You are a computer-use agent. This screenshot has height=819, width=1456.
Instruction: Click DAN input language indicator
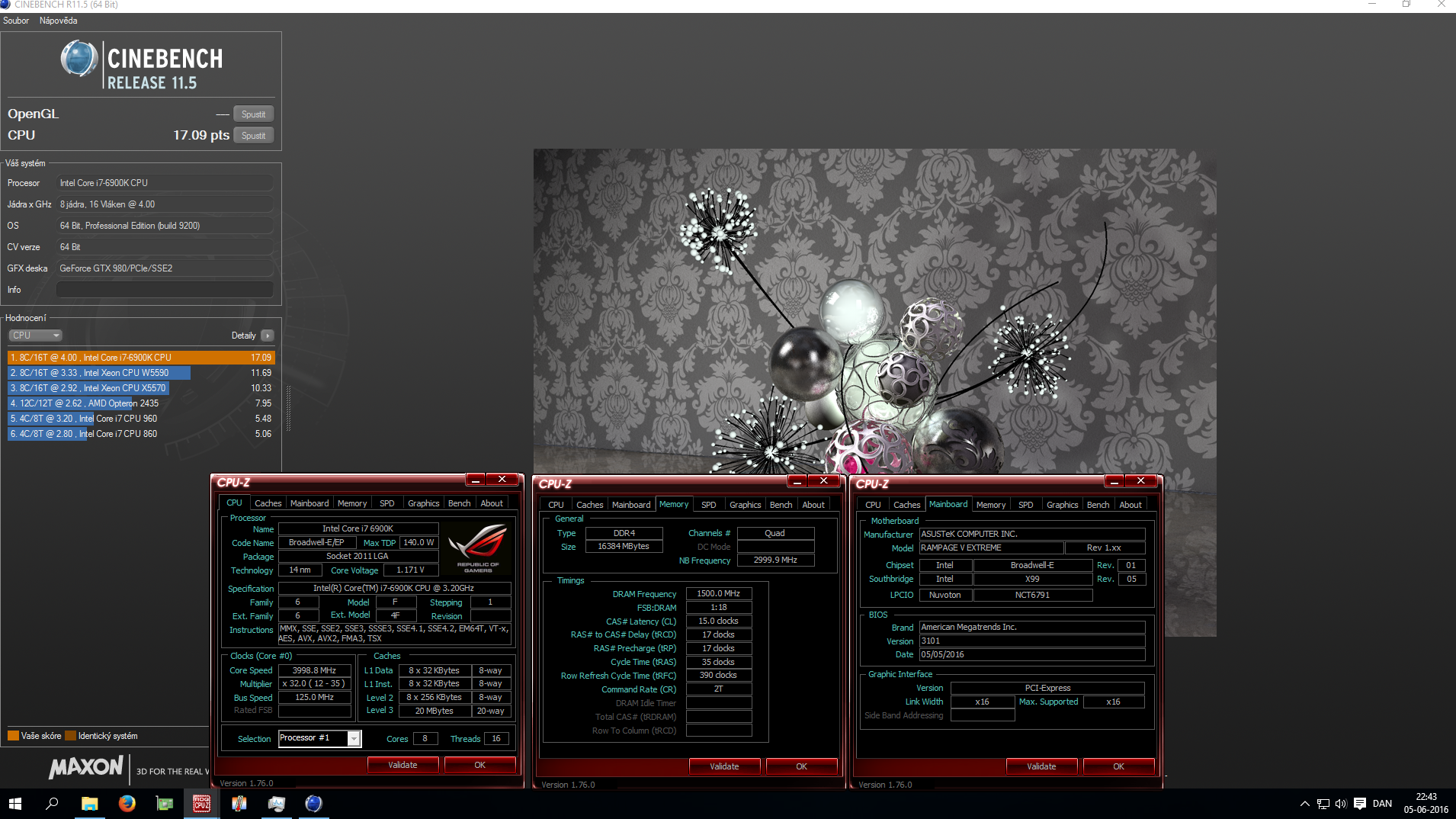(x=1382, y=804)
